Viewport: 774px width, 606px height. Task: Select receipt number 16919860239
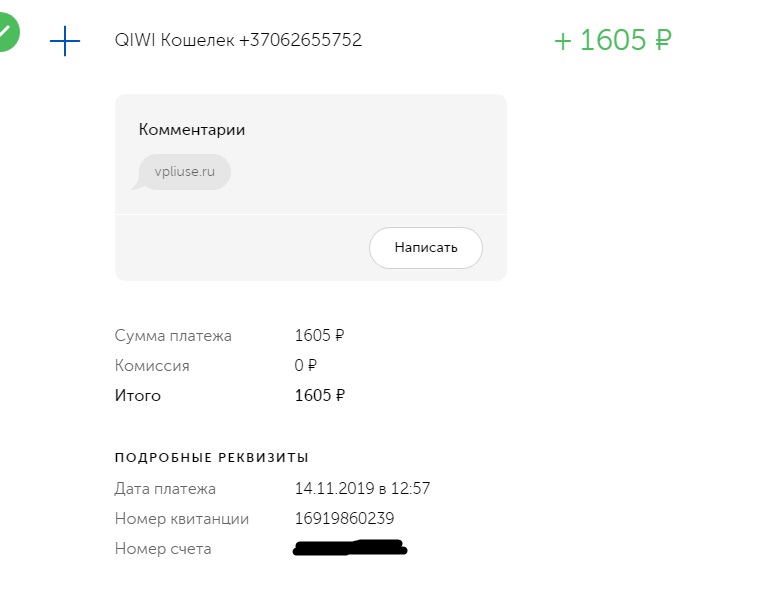click(344, 518)
